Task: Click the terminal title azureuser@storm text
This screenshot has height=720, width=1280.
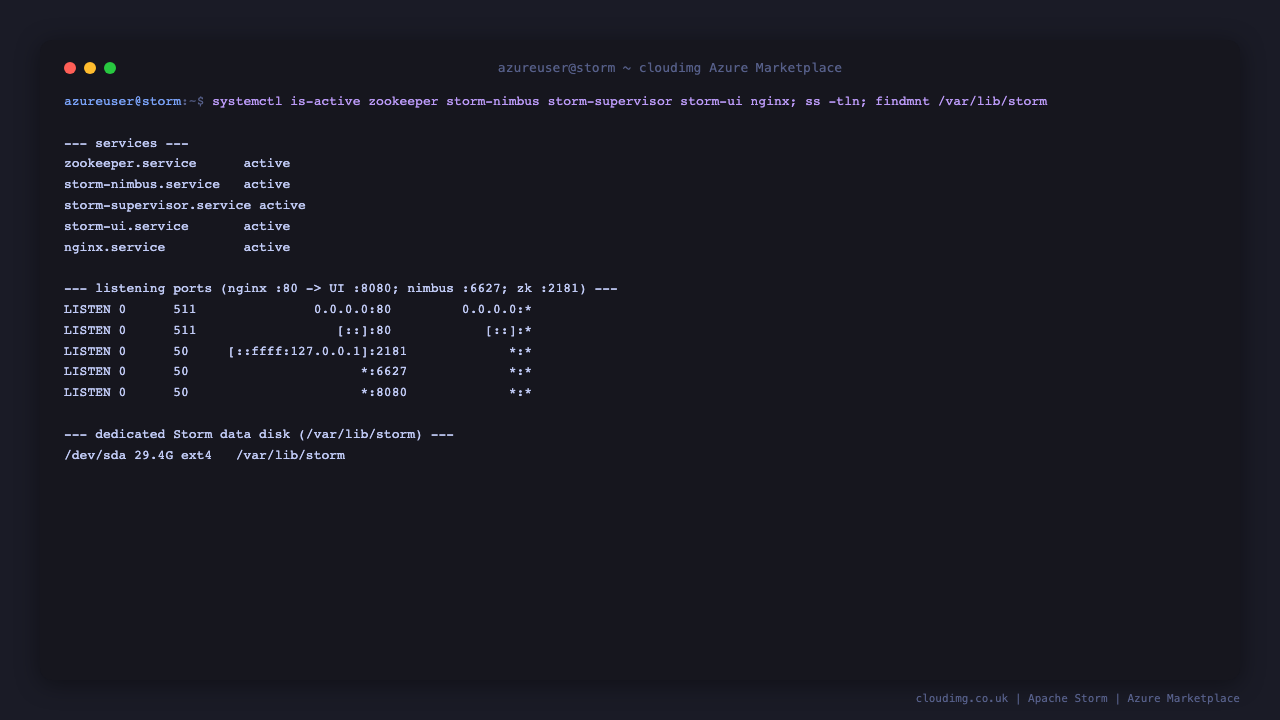Action: click(556, 68)
